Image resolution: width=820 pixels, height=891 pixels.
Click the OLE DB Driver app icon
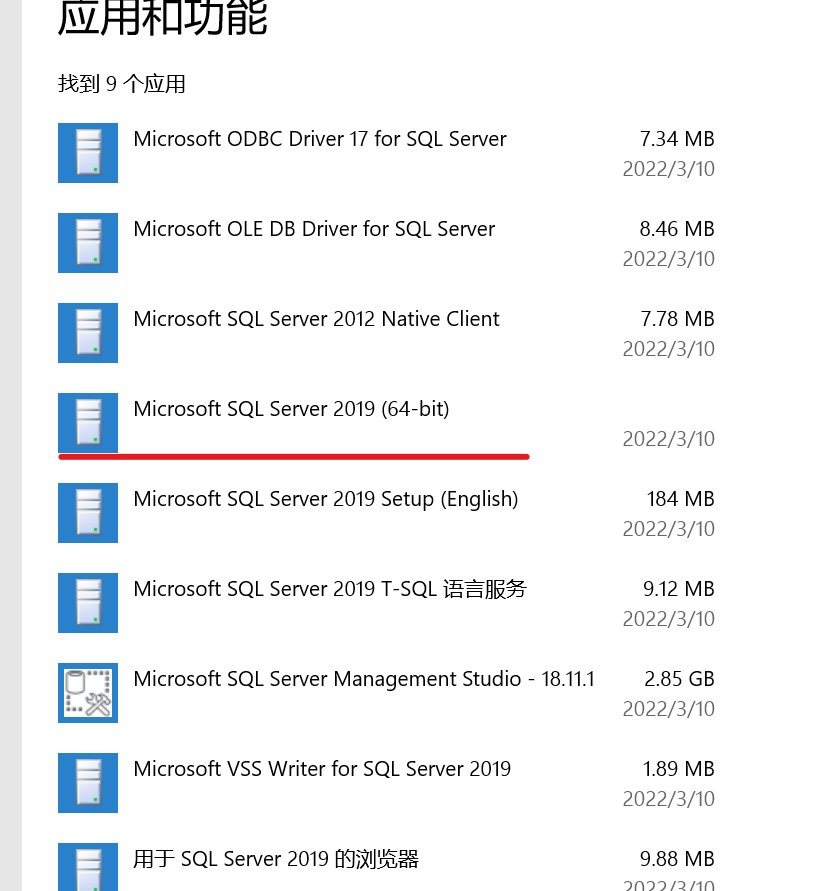pyautogui.click(x=88, y=243)
